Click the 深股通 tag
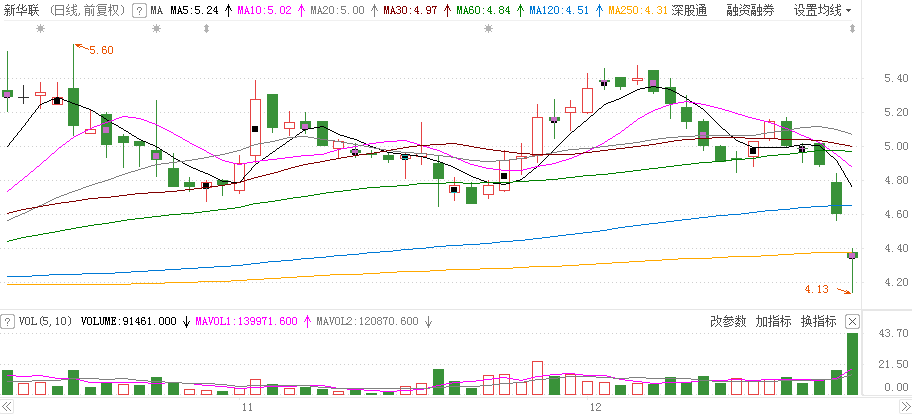Screen dimensions: 912x415 (689, 10)
